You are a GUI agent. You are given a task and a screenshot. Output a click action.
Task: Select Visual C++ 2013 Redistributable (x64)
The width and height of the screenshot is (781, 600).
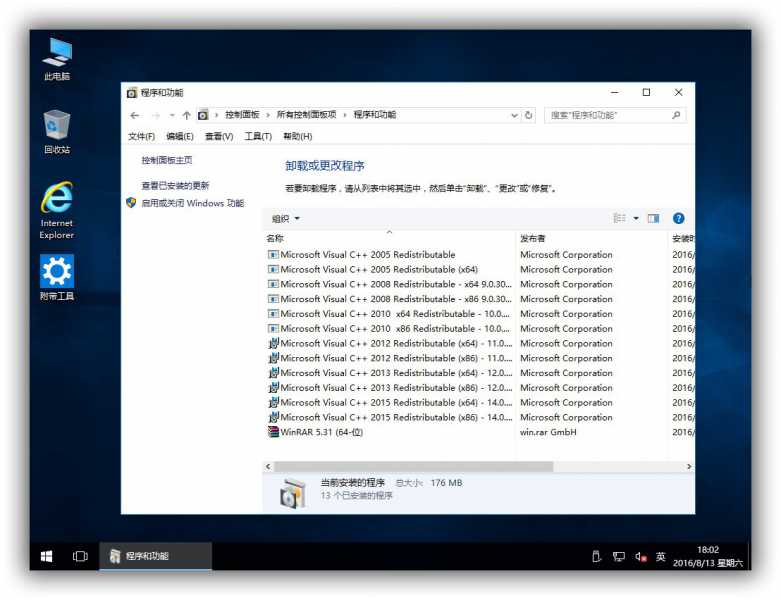coord(389,373)
